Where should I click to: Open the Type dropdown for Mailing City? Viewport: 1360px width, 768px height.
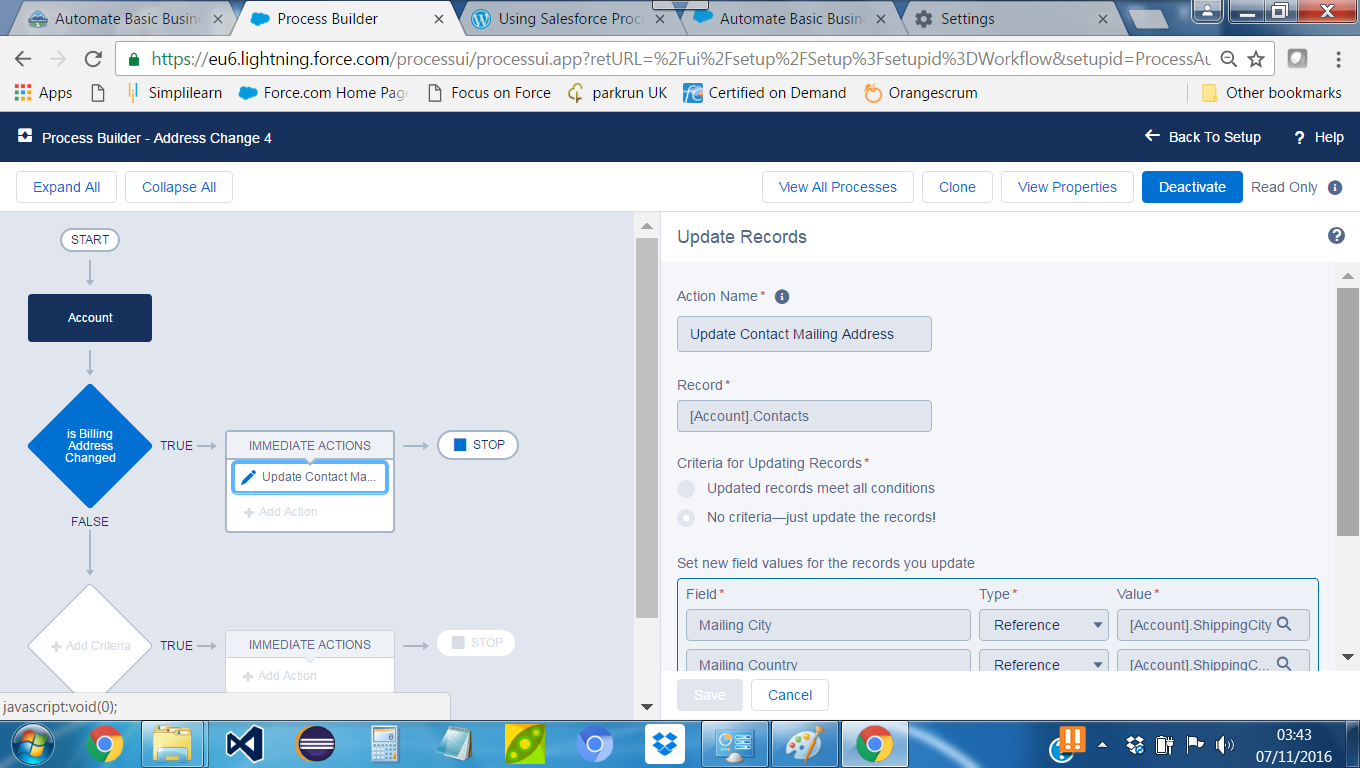tap(1044, 625)
